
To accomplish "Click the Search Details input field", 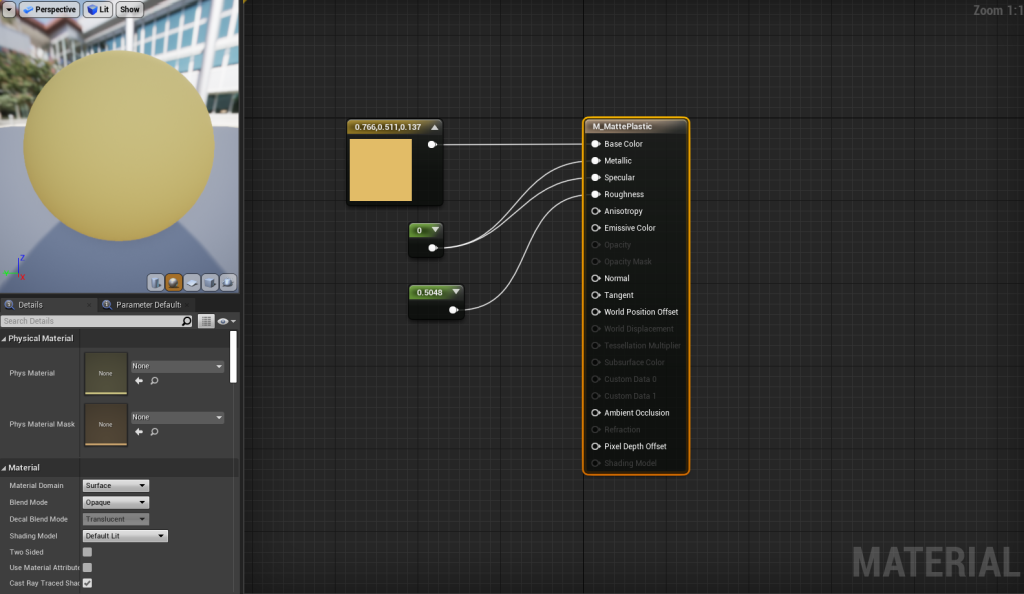I will [x=90, y=321].
